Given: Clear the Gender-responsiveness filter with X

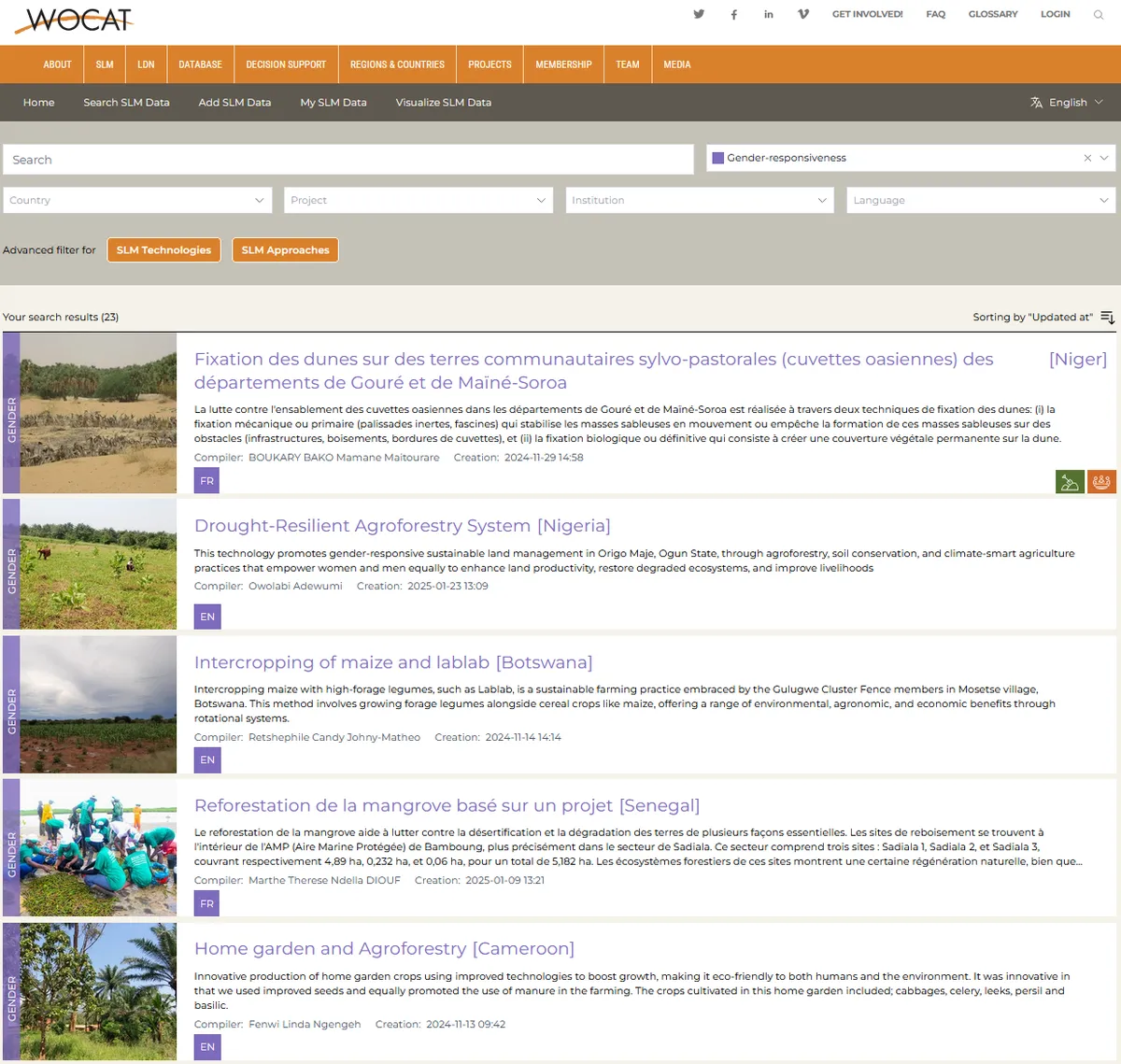Looking at the screenshot, I should tap(1087, 159).
